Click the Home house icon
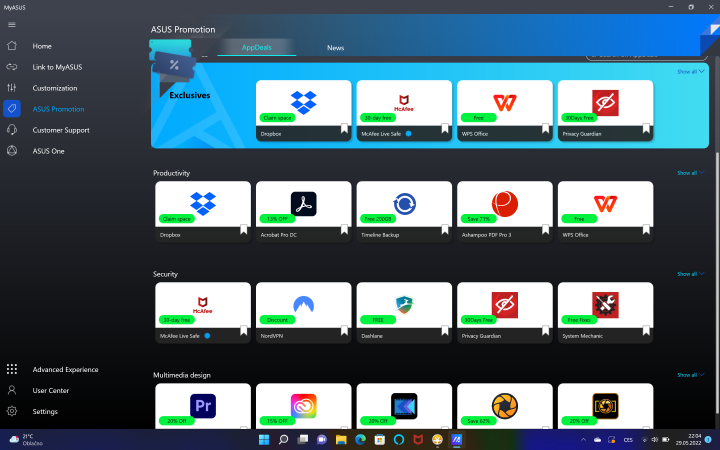The width and height of the screenshot is (720, 450). click(x=12, y=45)
